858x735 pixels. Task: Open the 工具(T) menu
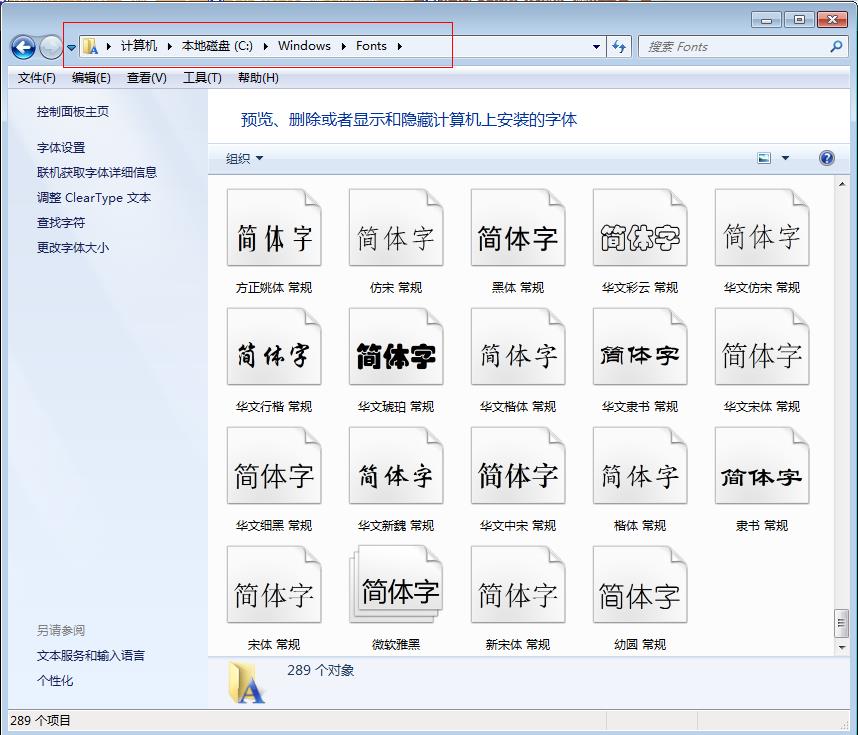202,78
